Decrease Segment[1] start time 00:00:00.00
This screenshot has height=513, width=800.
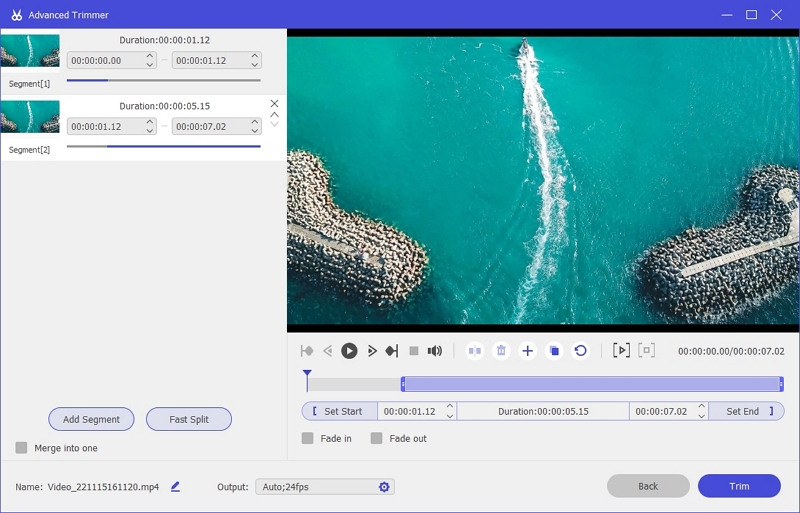click(x=149, y=65)
